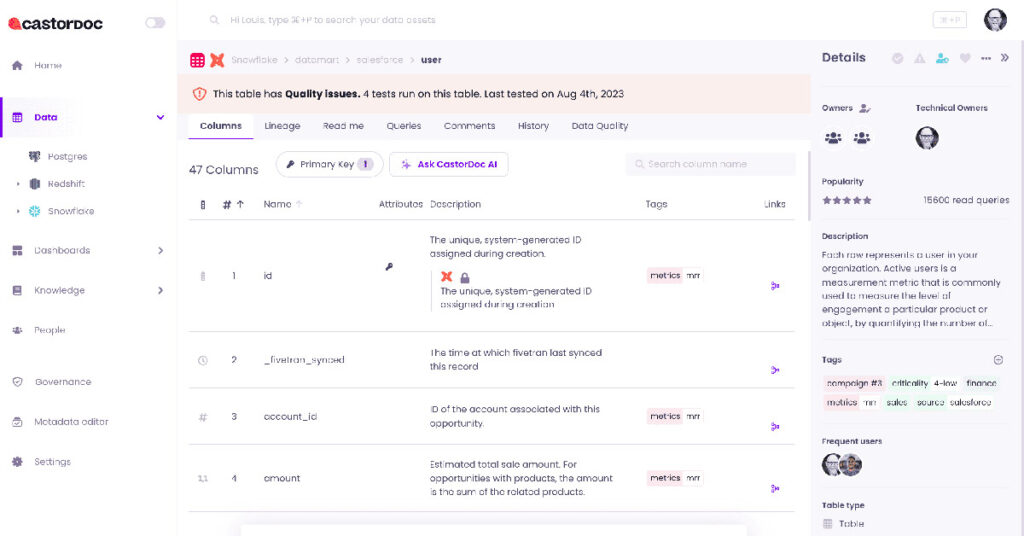The height and width of the screenshot is (536, 1024).
Task: Click the warning triangle icon in Details
Action: click(920, 58)
